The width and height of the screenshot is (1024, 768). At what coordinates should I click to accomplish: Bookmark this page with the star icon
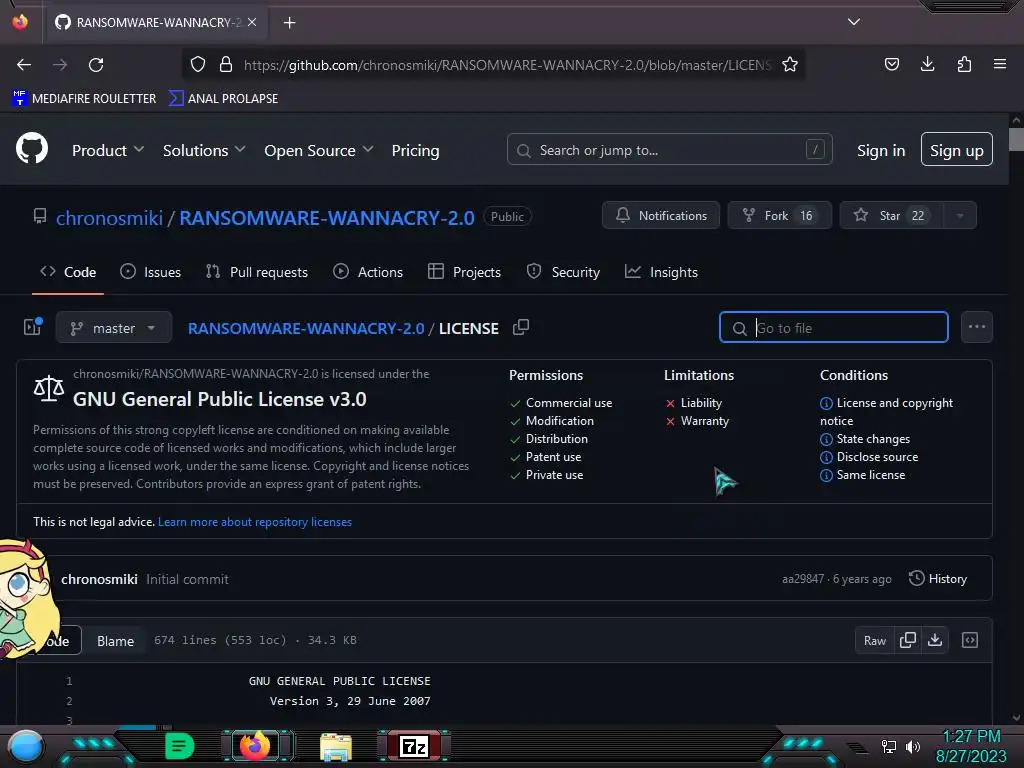790,64
